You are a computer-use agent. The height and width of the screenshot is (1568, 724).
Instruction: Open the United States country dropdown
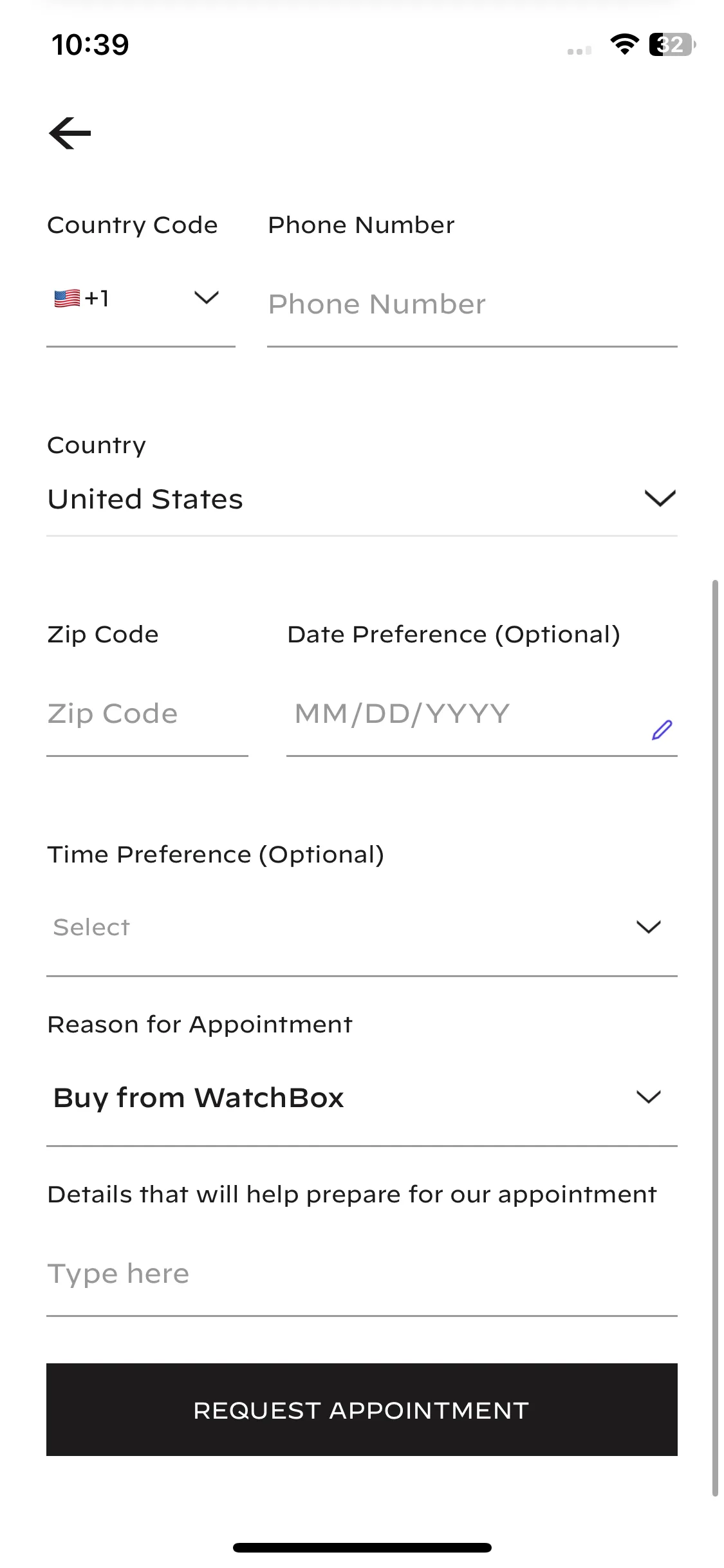[362, 499]
